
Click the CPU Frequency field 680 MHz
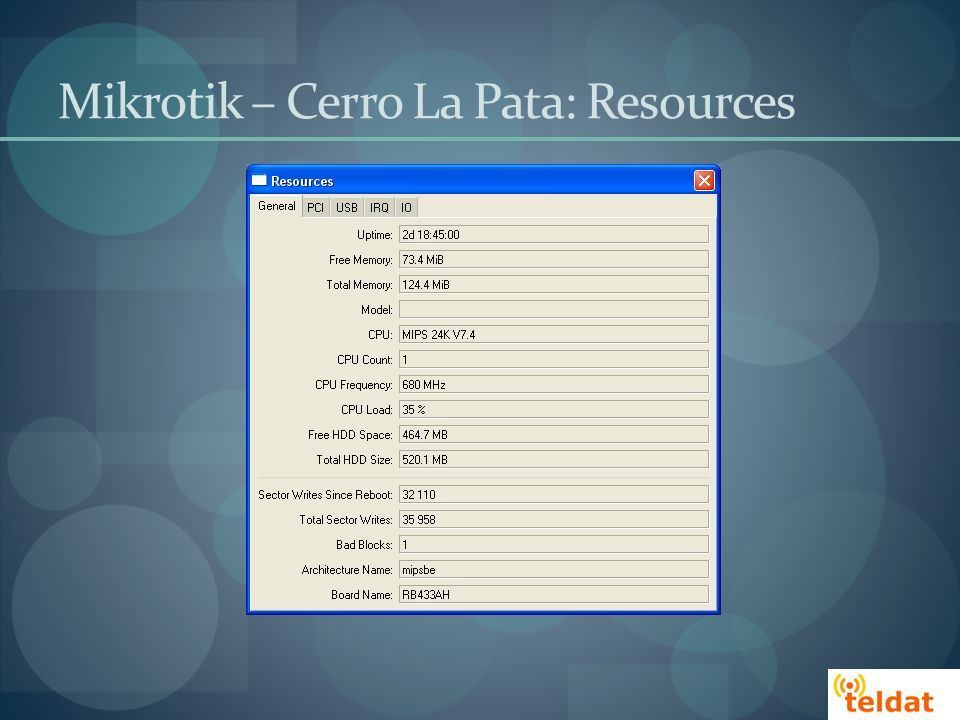tap(553, 384)
